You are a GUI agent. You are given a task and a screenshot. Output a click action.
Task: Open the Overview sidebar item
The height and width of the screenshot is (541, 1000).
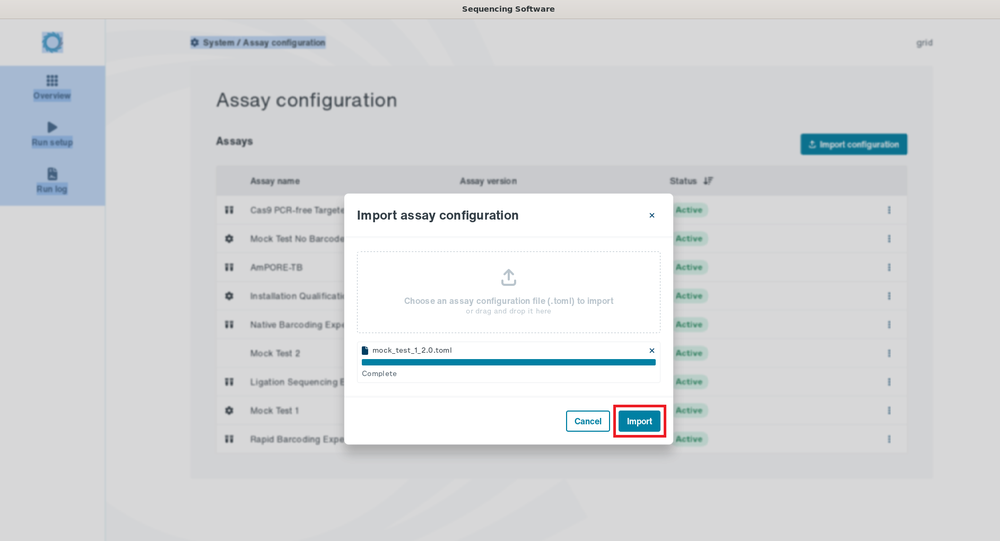point(52,87)
